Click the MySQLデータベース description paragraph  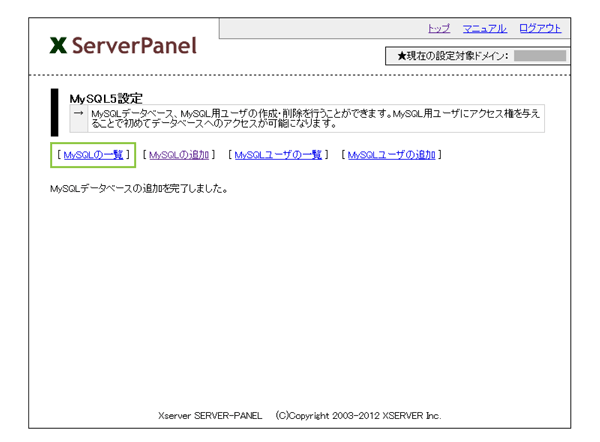315,119
